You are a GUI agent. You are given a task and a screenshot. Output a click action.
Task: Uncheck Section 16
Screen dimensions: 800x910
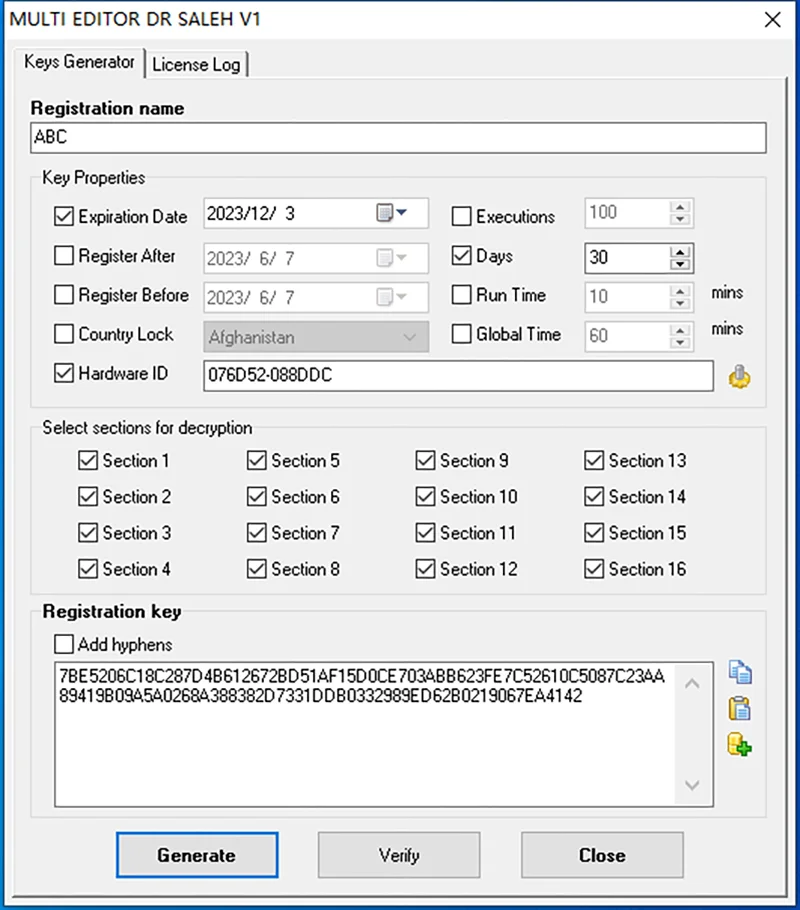pos(594,569)
